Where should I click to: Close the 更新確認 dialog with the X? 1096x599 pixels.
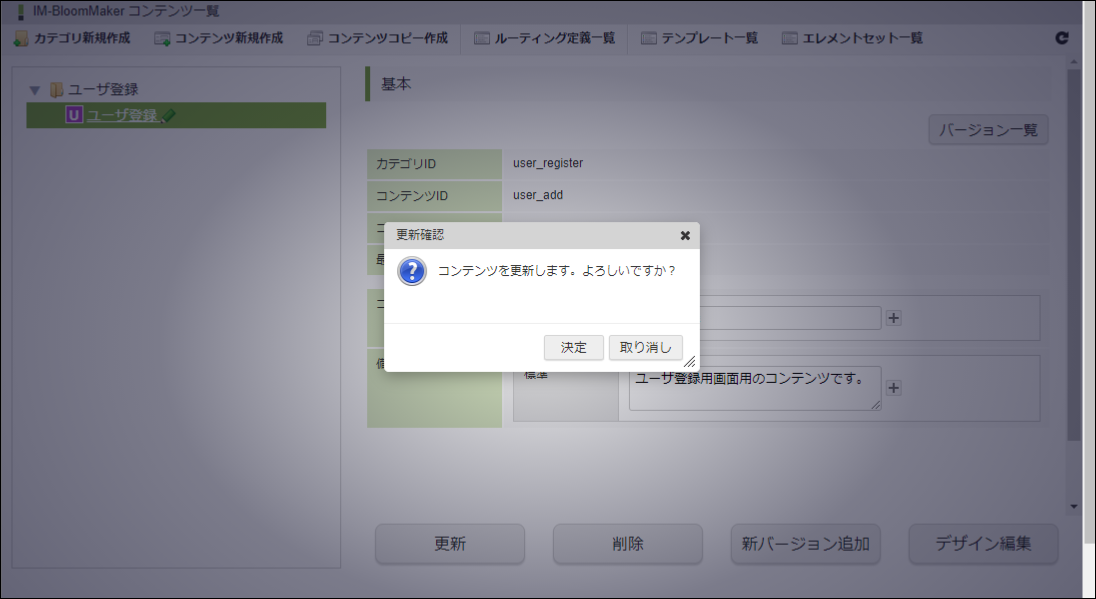pos(685,236)
